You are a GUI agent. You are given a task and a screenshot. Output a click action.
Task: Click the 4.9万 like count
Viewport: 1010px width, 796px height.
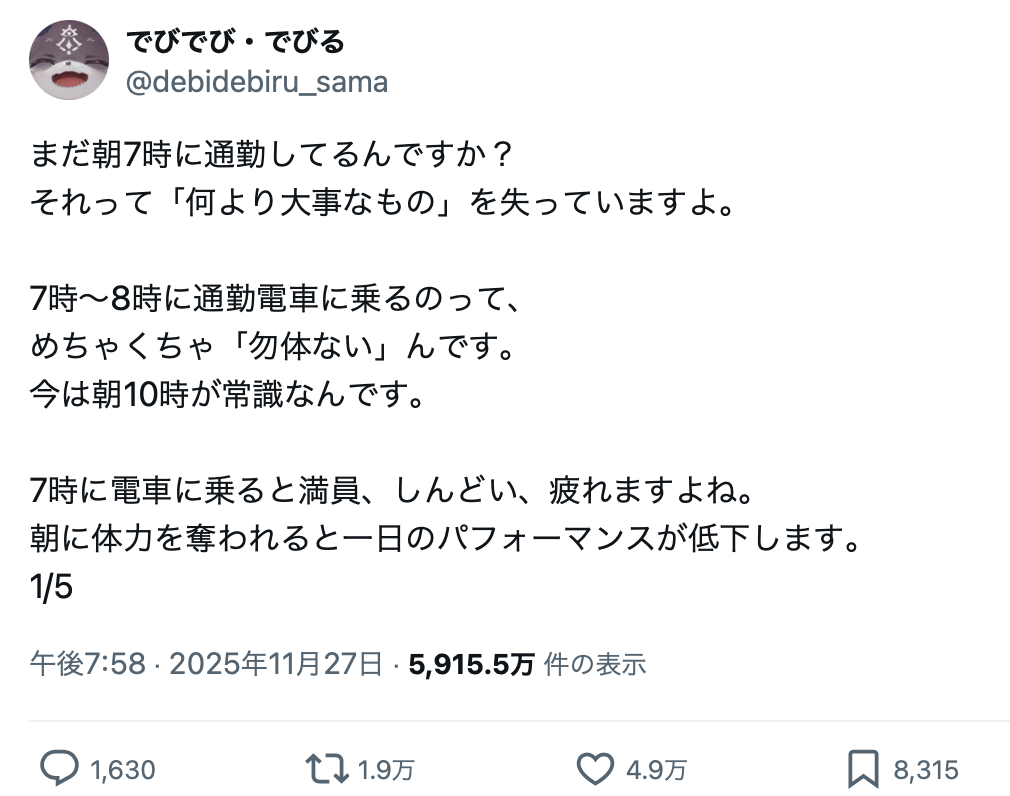click(x=656, y=769)
